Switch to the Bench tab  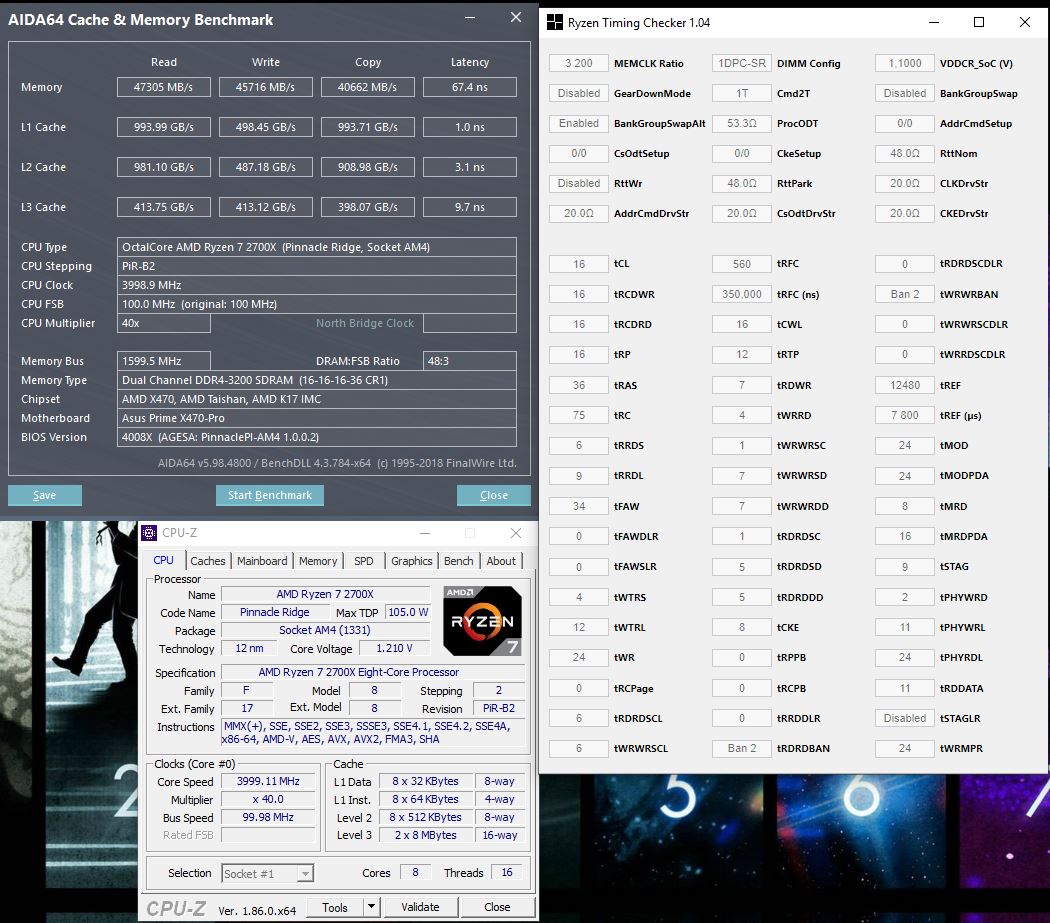coord(459,561)
